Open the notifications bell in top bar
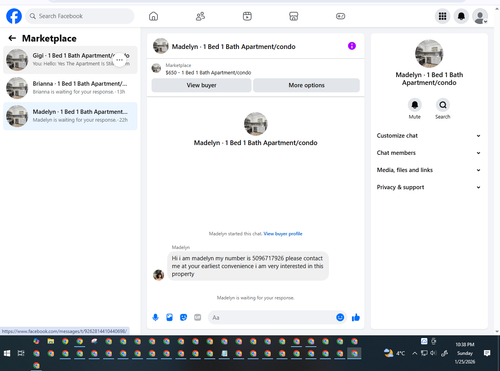Viewport: 500px width, 371px height. pos(461,16)
